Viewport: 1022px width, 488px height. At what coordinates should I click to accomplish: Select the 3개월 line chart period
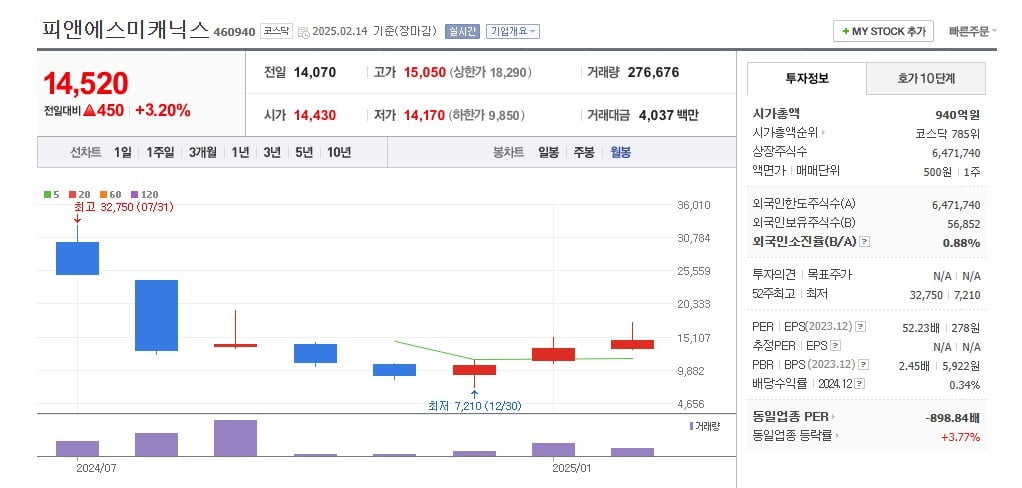203,152
